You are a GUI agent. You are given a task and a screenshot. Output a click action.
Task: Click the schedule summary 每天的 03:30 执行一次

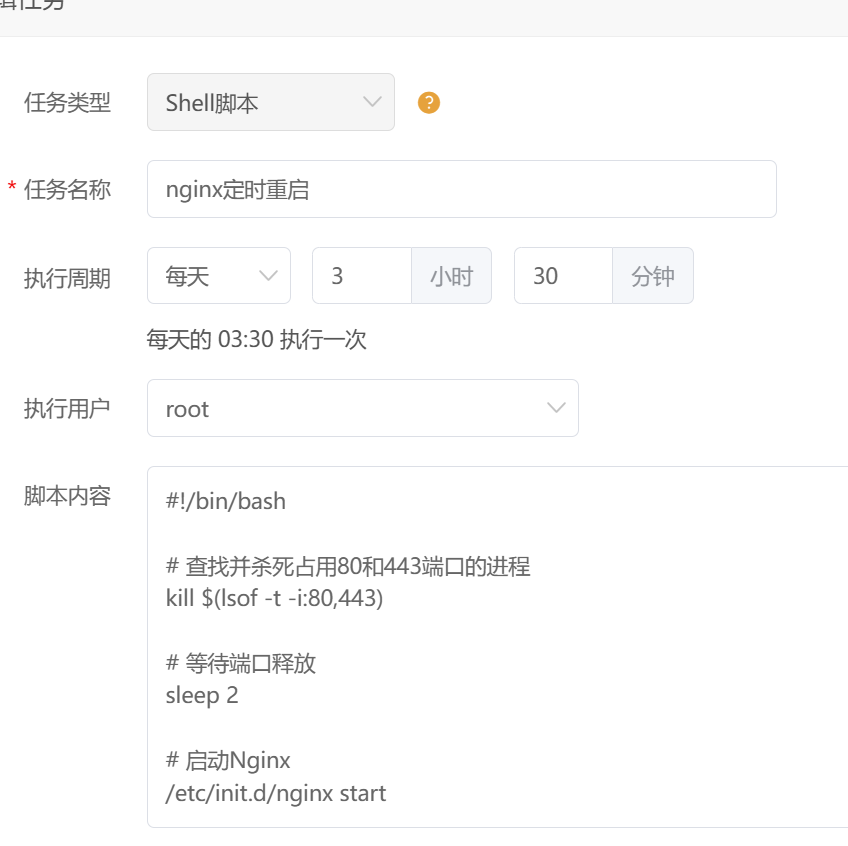tap(257, 340)
